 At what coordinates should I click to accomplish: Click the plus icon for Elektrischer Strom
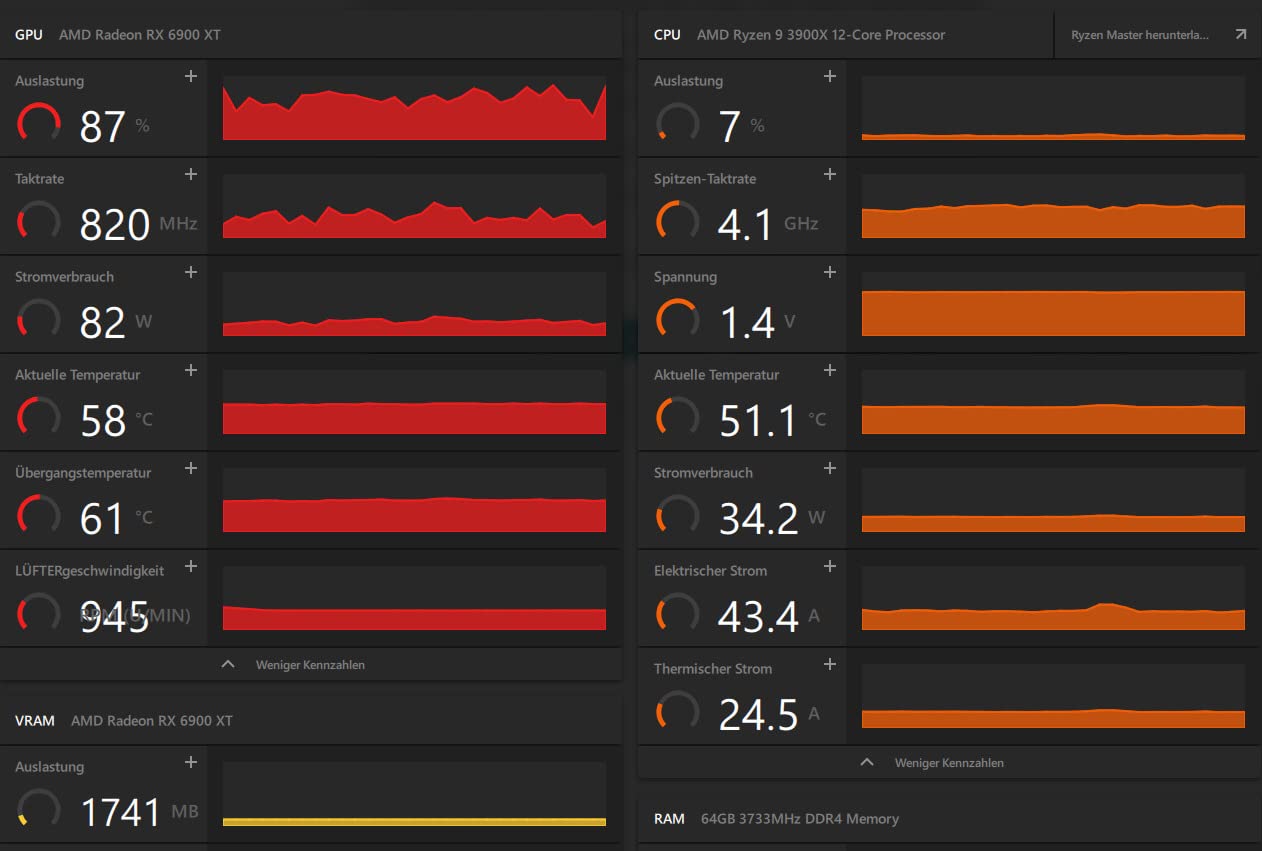tap(829, 567)
